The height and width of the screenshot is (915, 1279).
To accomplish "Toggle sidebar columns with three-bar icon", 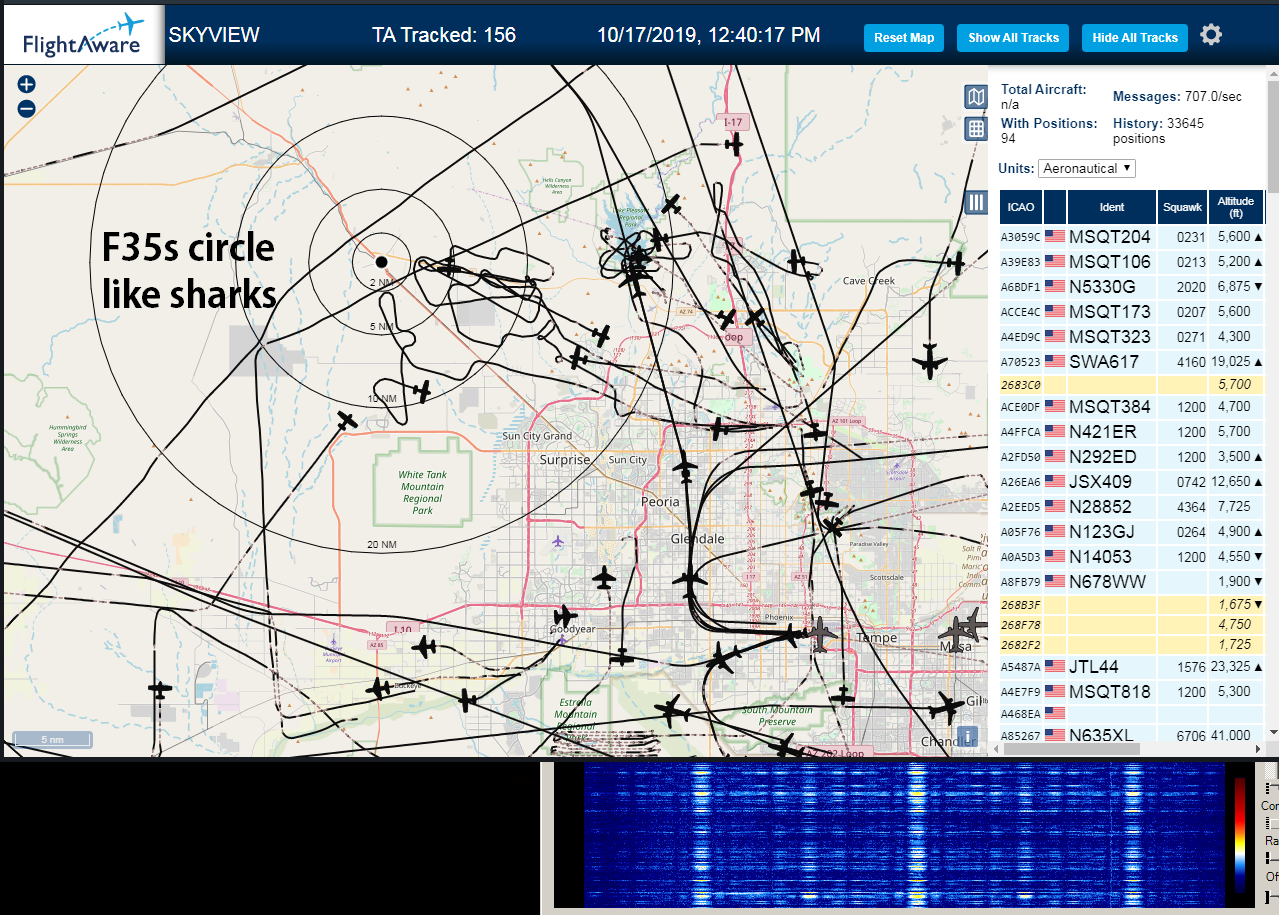I will [976, 203].
